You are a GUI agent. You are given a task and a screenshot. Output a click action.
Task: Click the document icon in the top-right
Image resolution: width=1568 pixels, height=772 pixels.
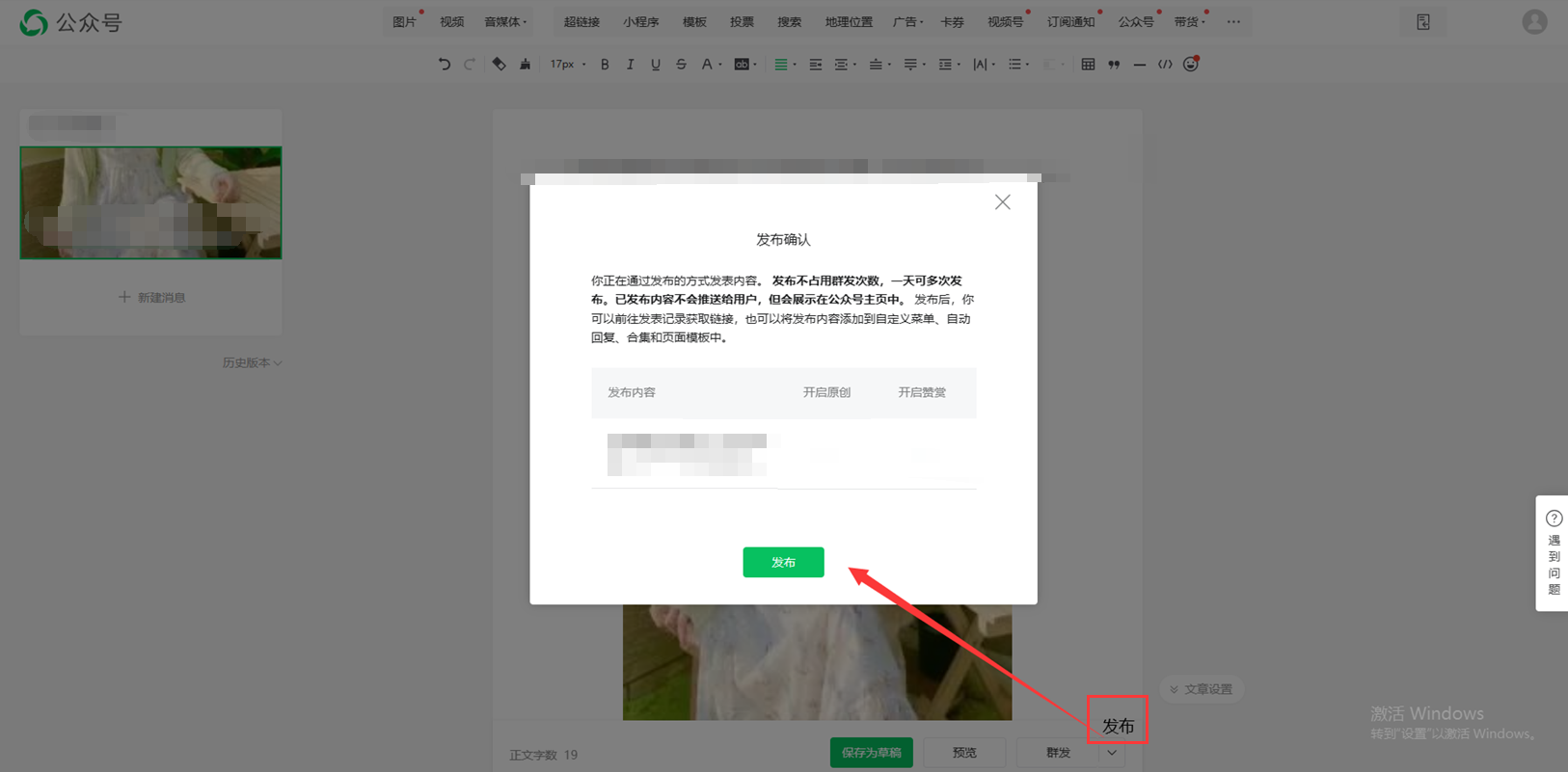click(1423, 22)
